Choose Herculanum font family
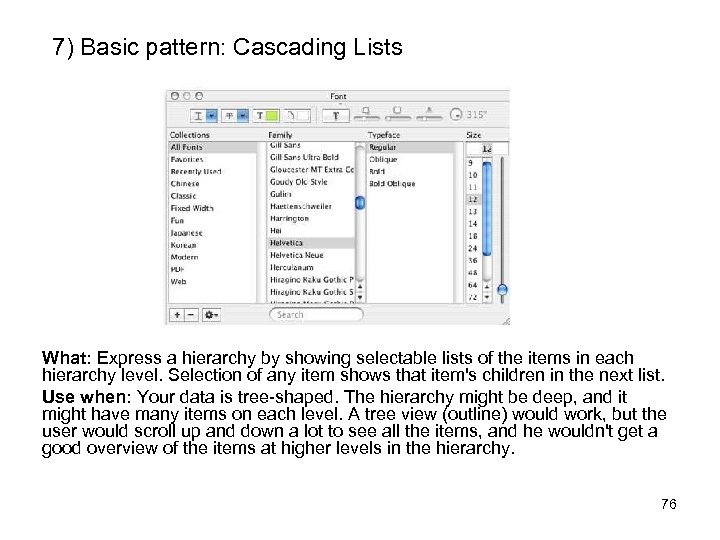This screenshot has height=540, width=720. [311, 268]
